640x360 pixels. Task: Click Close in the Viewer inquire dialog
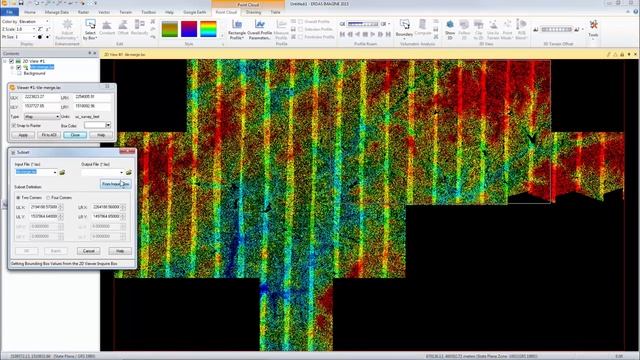click(75, 135)
